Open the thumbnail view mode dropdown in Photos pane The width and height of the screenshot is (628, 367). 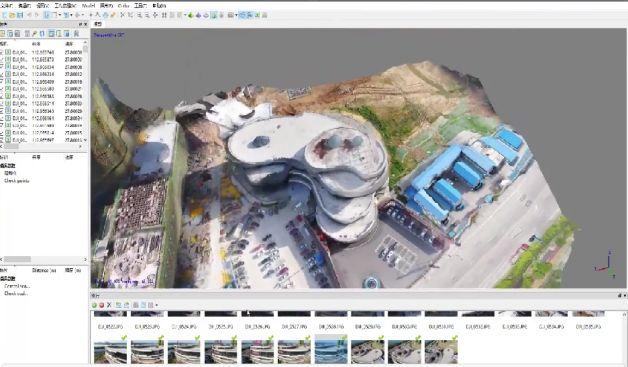156,305
